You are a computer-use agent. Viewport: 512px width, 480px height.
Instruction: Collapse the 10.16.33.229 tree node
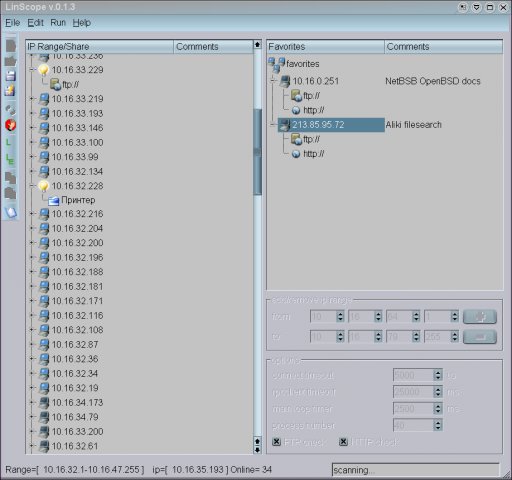pyautogui.click(x=32, y=70)
